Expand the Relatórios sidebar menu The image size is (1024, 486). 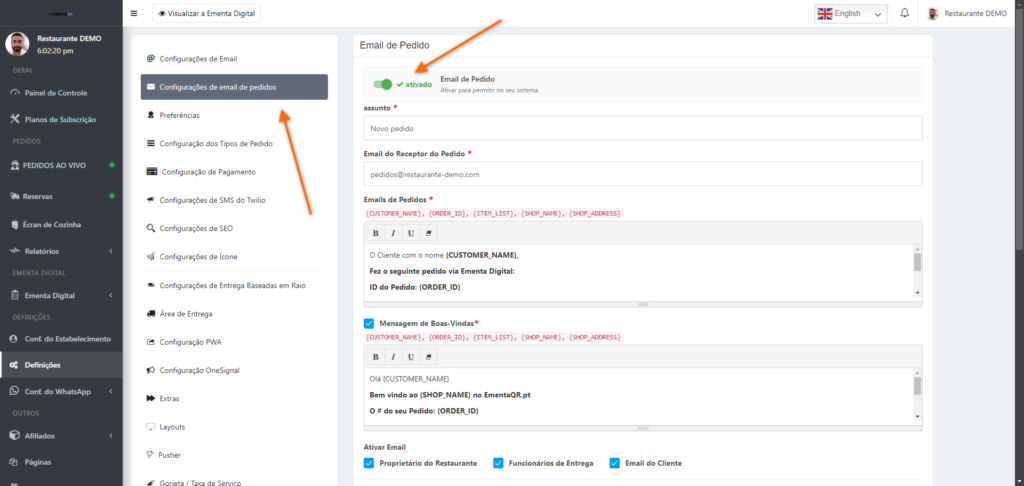click(60, 251)
